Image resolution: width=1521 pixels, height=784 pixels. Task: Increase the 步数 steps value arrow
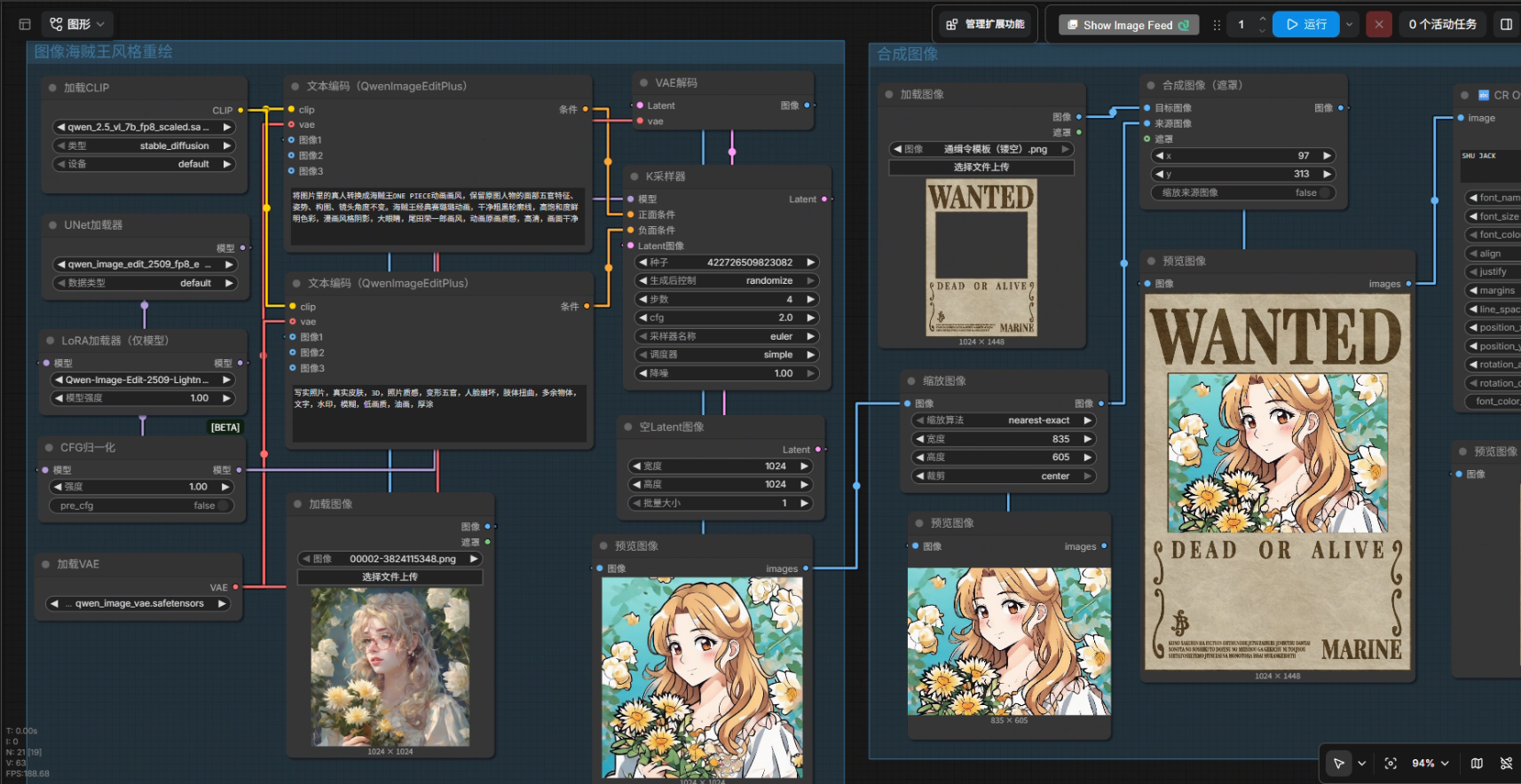[810, 300]
